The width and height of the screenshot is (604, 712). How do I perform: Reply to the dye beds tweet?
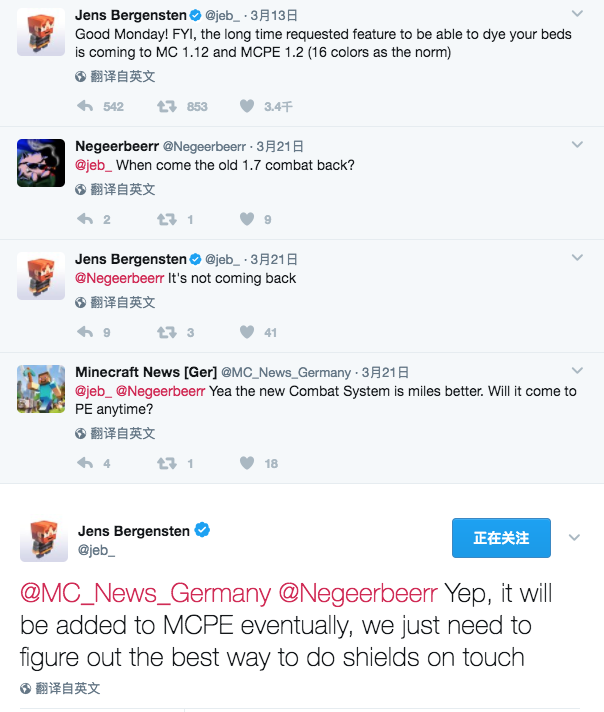[85, 106]
